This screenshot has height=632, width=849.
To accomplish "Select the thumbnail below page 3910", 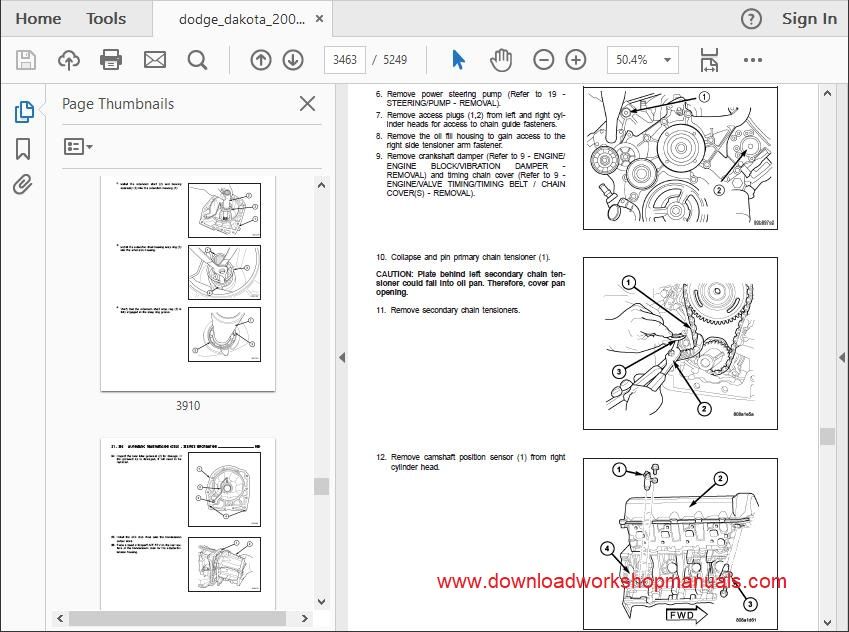I will pos(188,524).
